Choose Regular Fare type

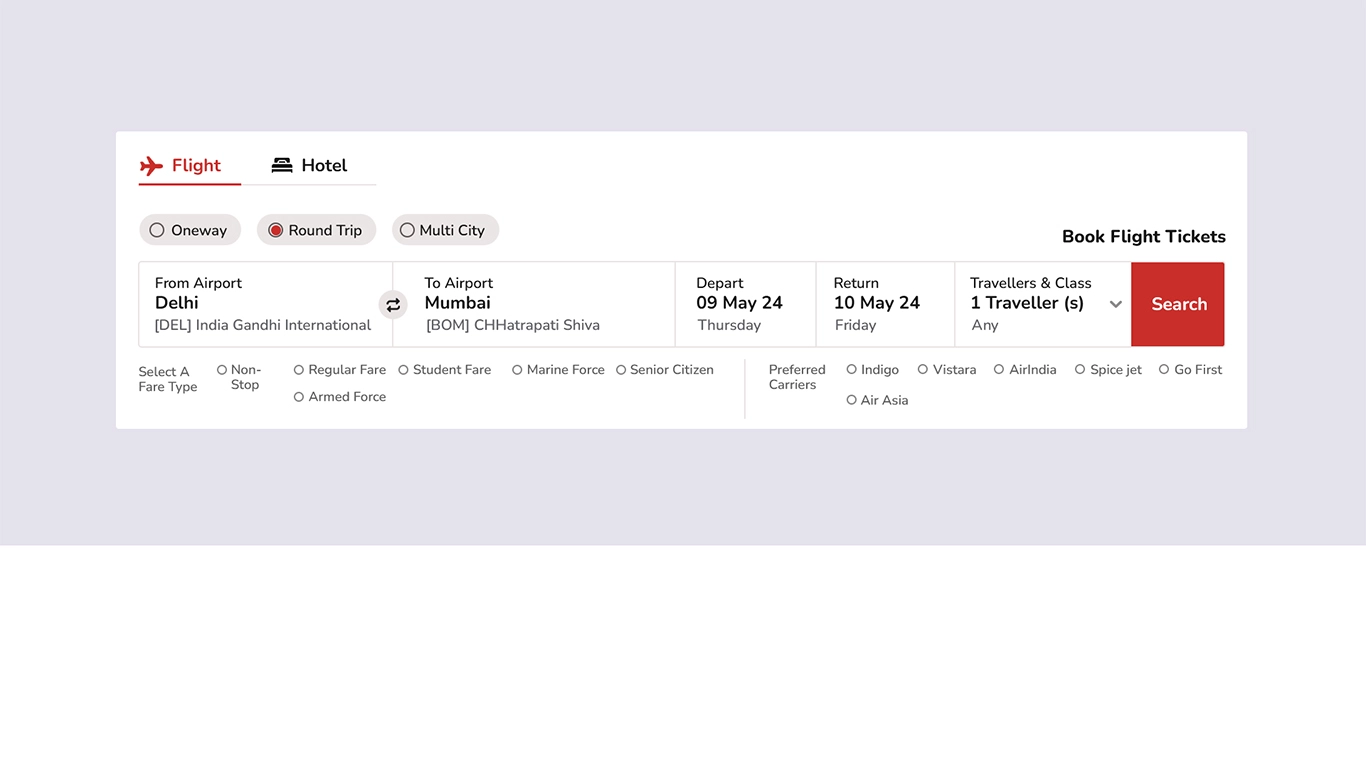pyautogui.click(x=299, y=369)
